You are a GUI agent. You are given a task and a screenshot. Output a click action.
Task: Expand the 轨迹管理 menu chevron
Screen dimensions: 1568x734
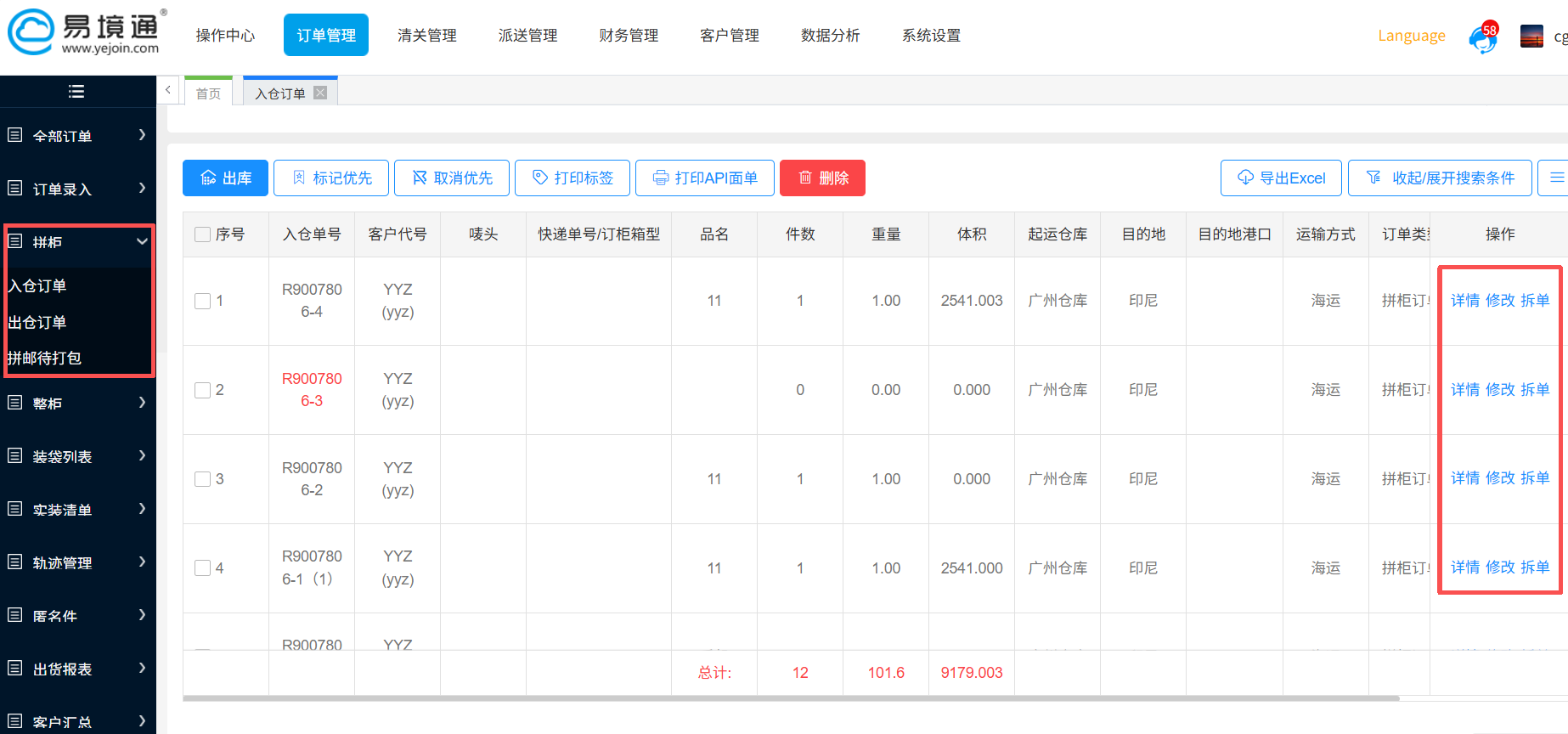pos(142,562)
